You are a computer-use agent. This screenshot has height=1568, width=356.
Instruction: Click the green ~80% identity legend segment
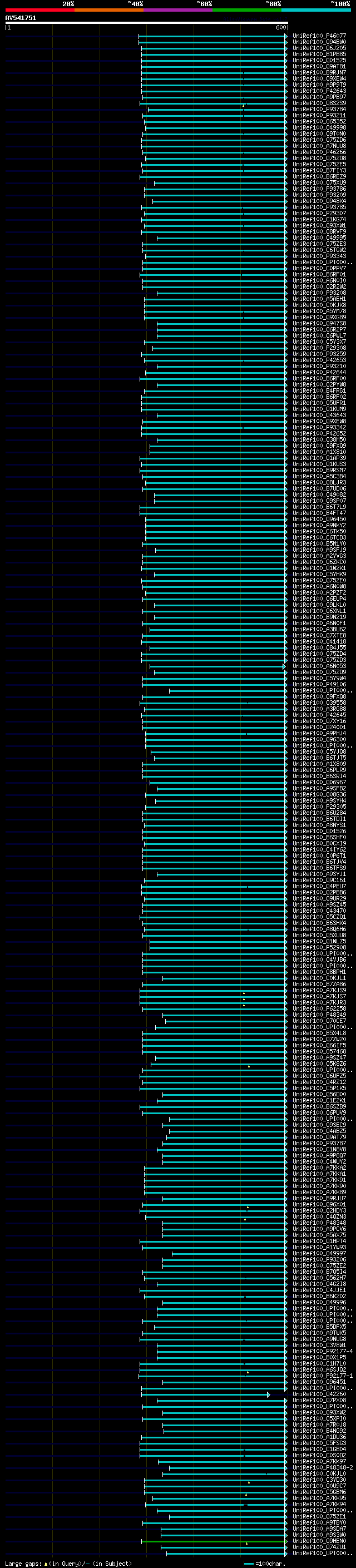pos(247,10)
